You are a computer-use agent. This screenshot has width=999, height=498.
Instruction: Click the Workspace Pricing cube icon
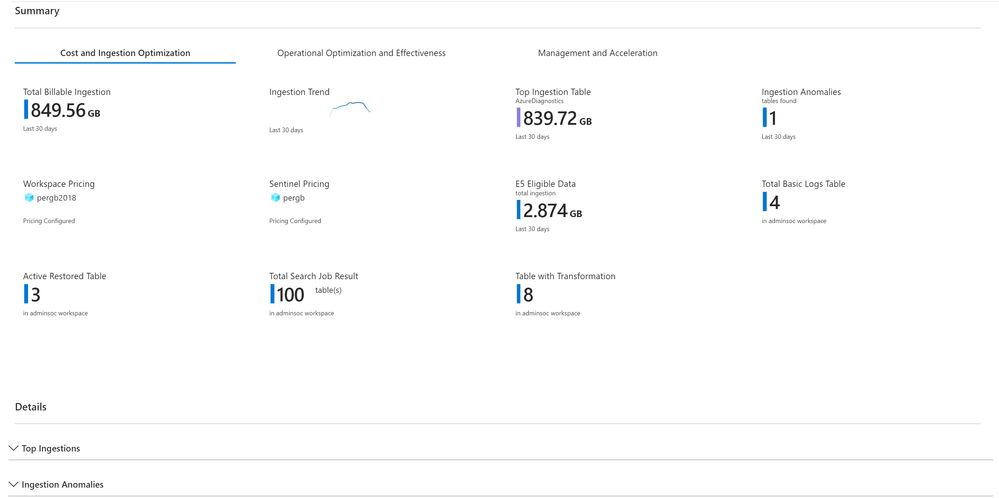point(29,198)
